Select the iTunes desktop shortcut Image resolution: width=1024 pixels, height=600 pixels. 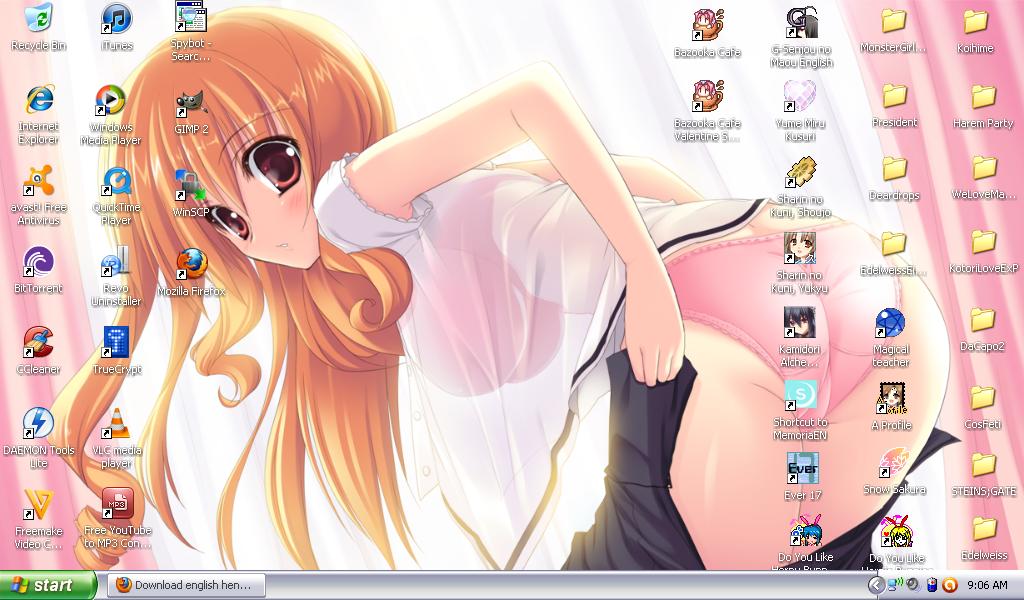click(x=116, y=20)
